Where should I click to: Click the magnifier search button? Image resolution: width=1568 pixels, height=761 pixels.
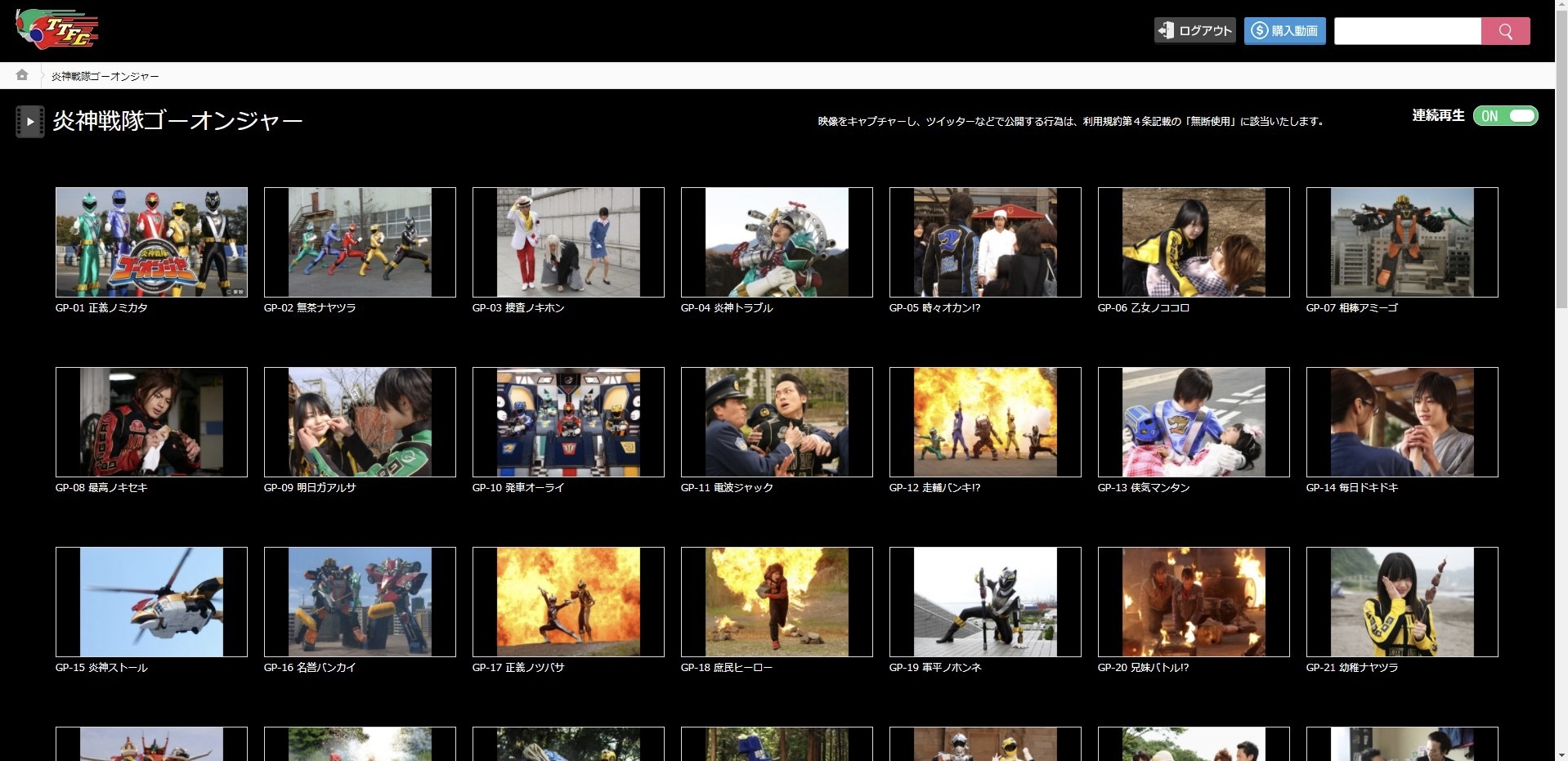[1505, 31]
